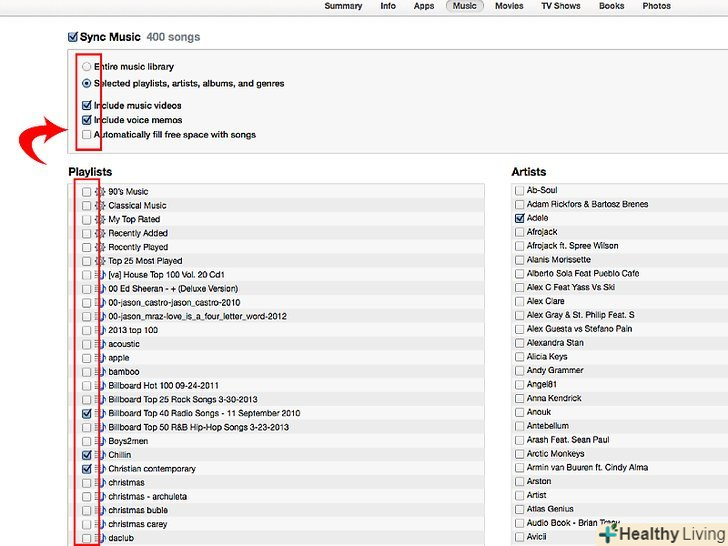The width and height of the screenshot is (728, 546).
Task: Click playlist icon beside Billboard Top 25 Rock Songs
Action: pos(100,399)
